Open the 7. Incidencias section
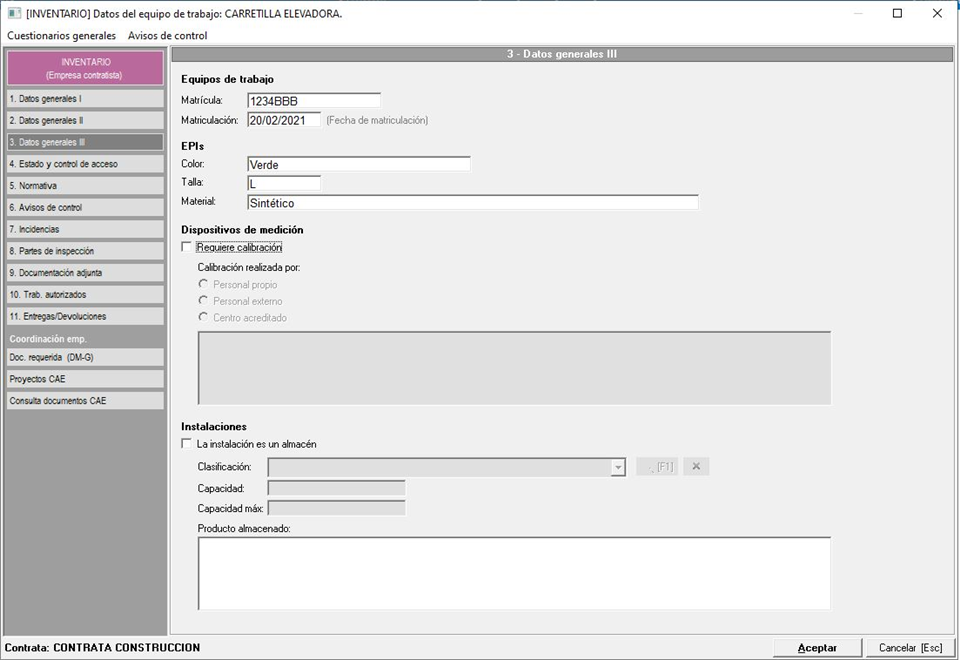The image size is (960, 660). tap(84, 229)
